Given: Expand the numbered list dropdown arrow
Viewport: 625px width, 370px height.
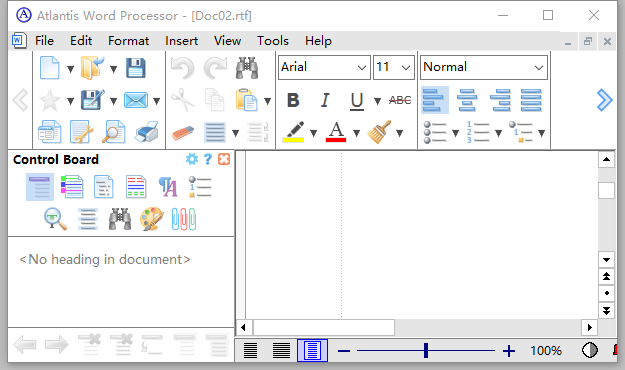Looking at the screenshot, I should pos(498,133).
